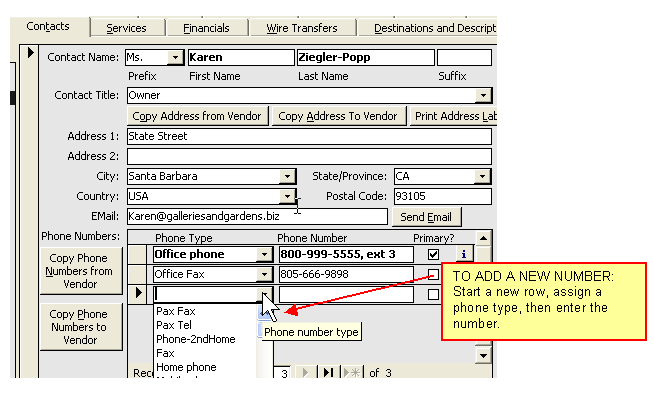Click the EMail address field
The height and width of the screenshot is (394, 654).
click(x=257, y=216)
